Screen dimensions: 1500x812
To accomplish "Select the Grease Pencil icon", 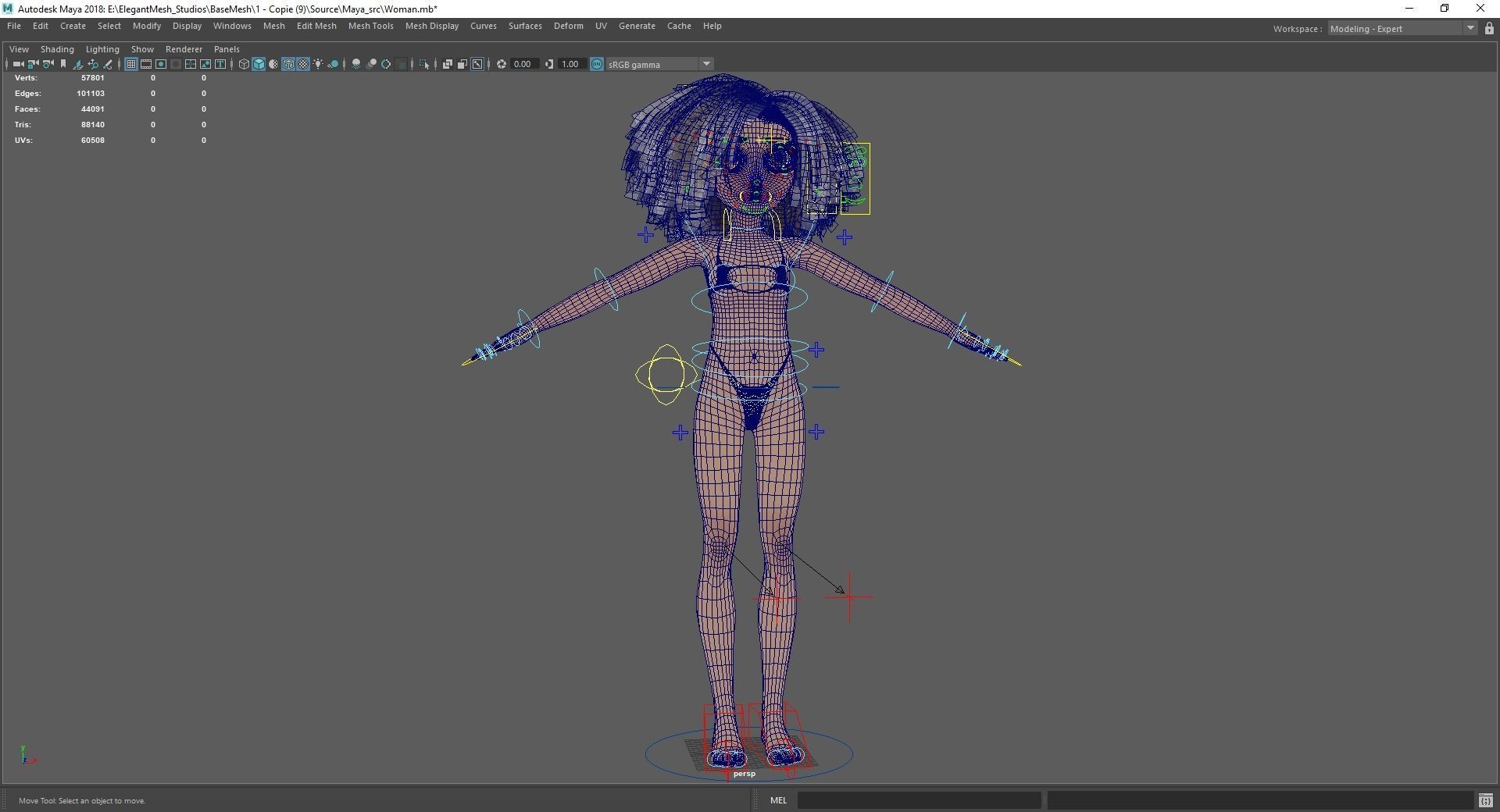I will click(108, 64).
